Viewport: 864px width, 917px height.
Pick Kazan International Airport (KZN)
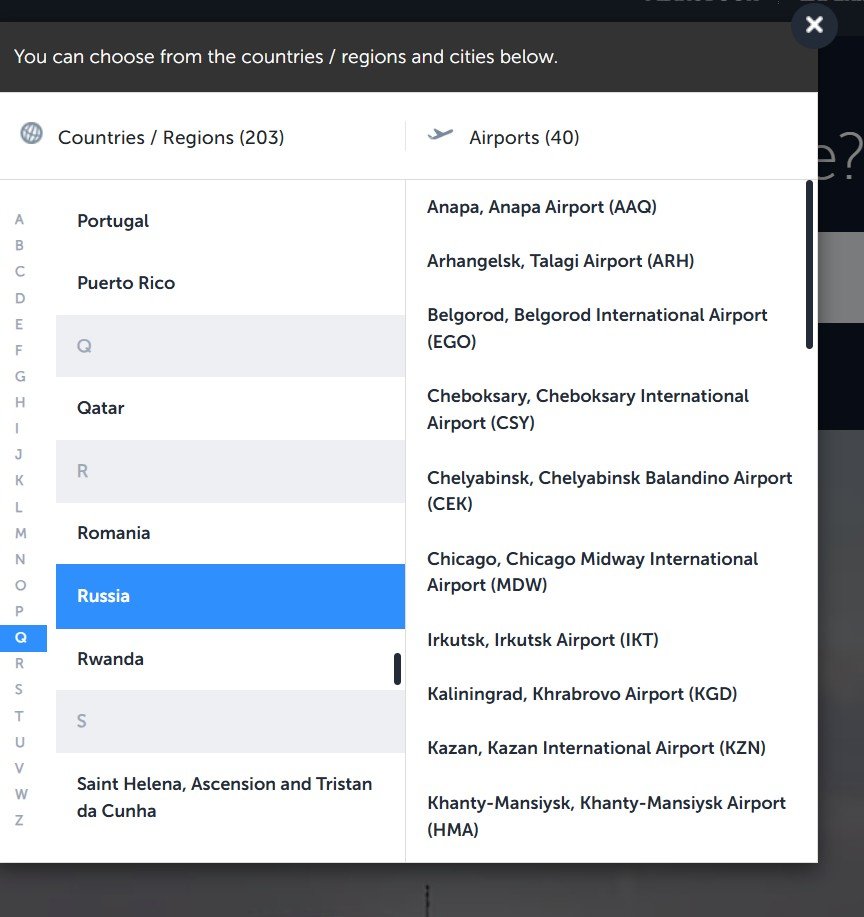point(597,748)
